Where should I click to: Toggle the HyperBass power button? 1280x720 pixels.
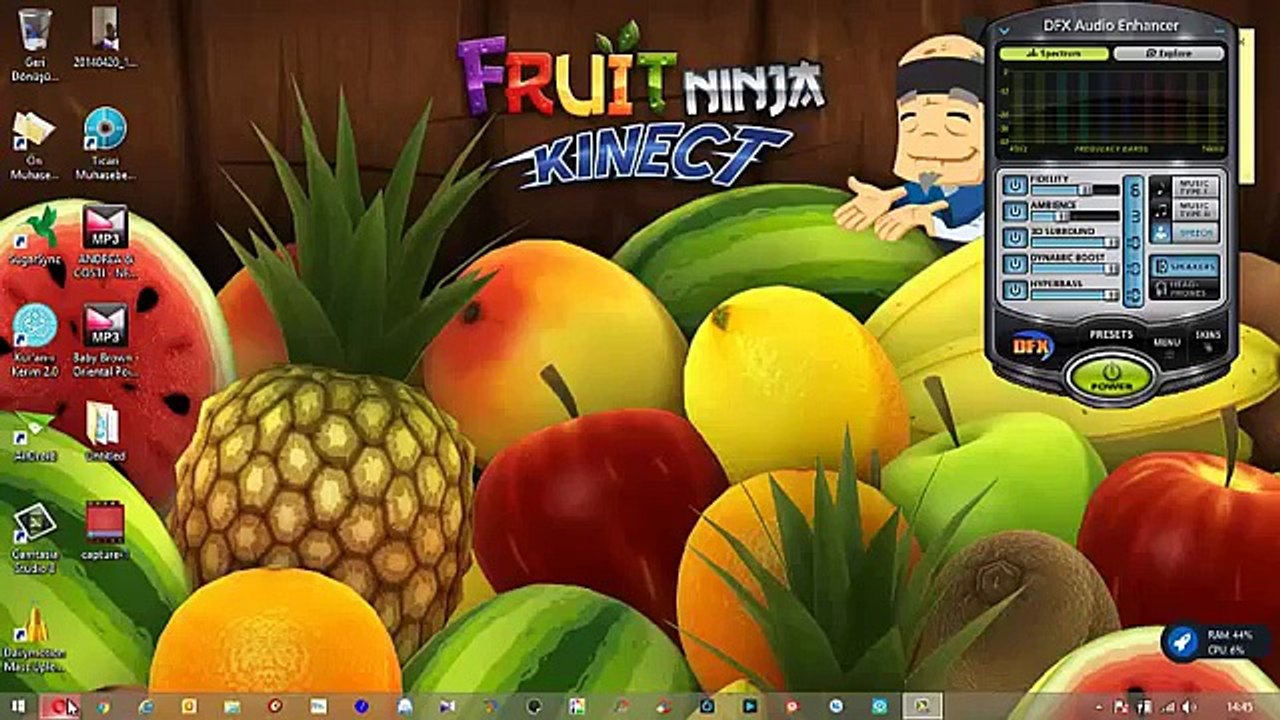pyautogui.click(x=1015, y=292)
